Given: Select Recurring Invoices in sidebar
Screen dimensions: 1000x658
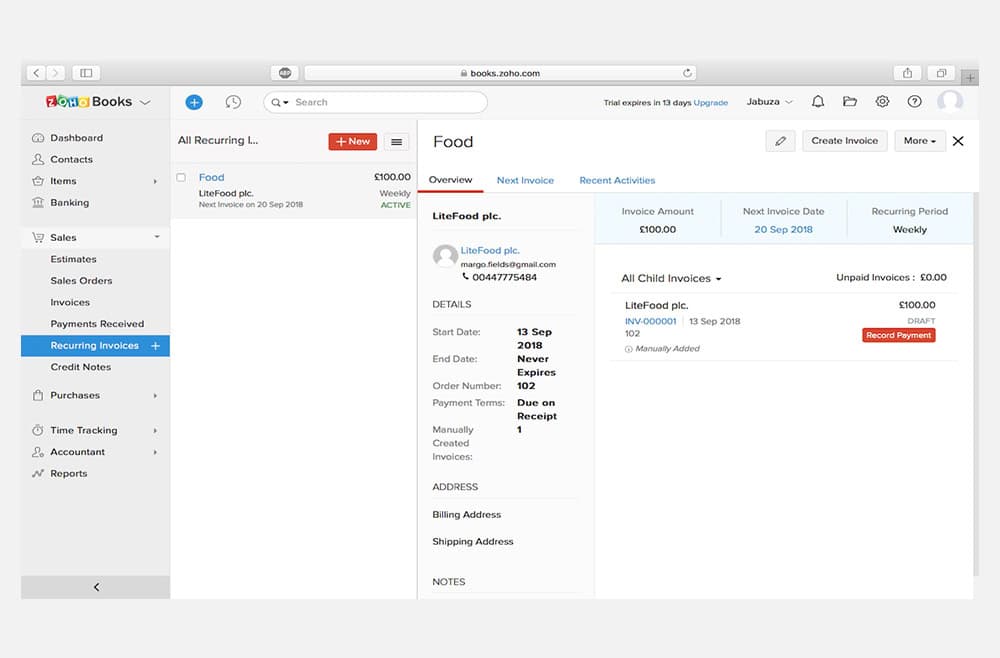Looking at the screenshot, I should [x=94, y=346].
